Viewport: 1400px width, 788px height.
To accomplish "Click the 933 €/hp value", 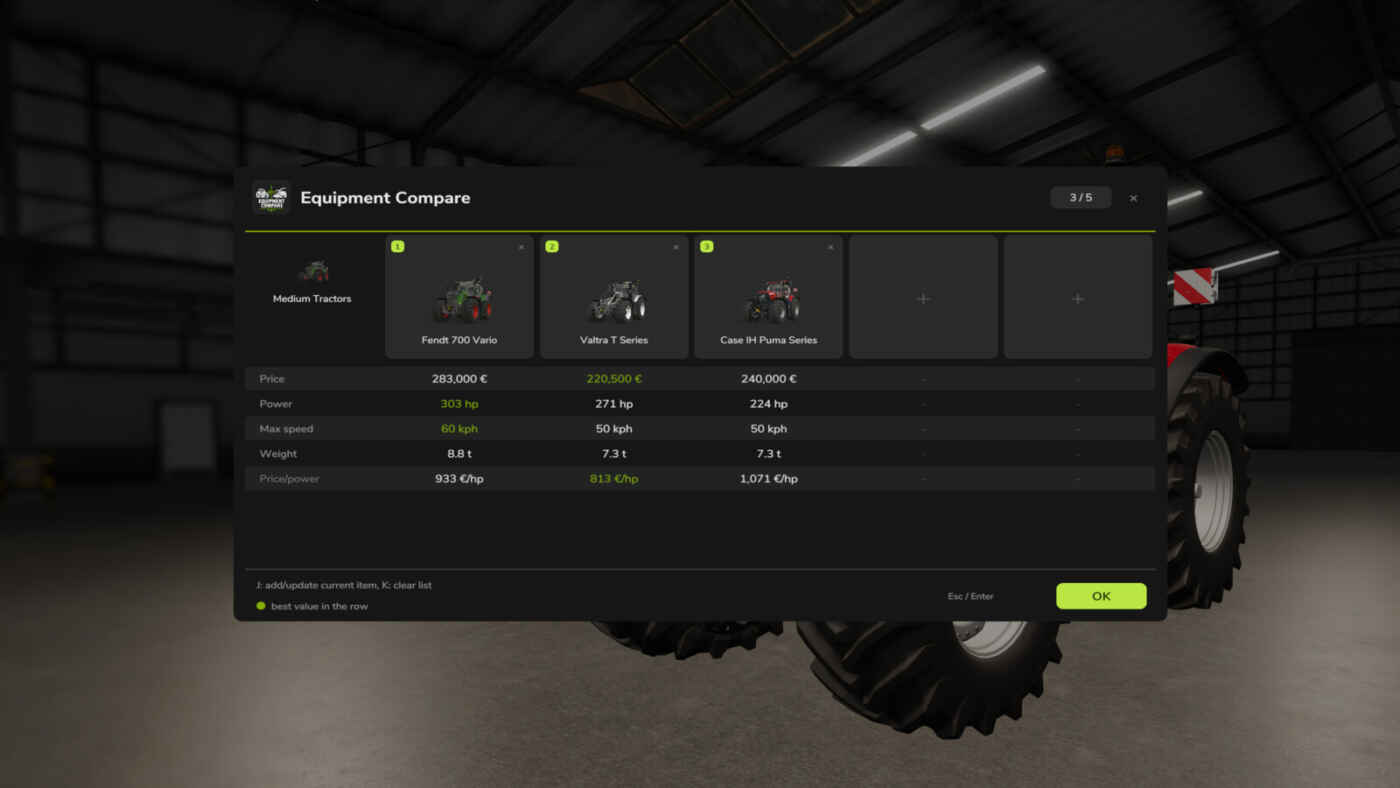I will click(459, 479).
